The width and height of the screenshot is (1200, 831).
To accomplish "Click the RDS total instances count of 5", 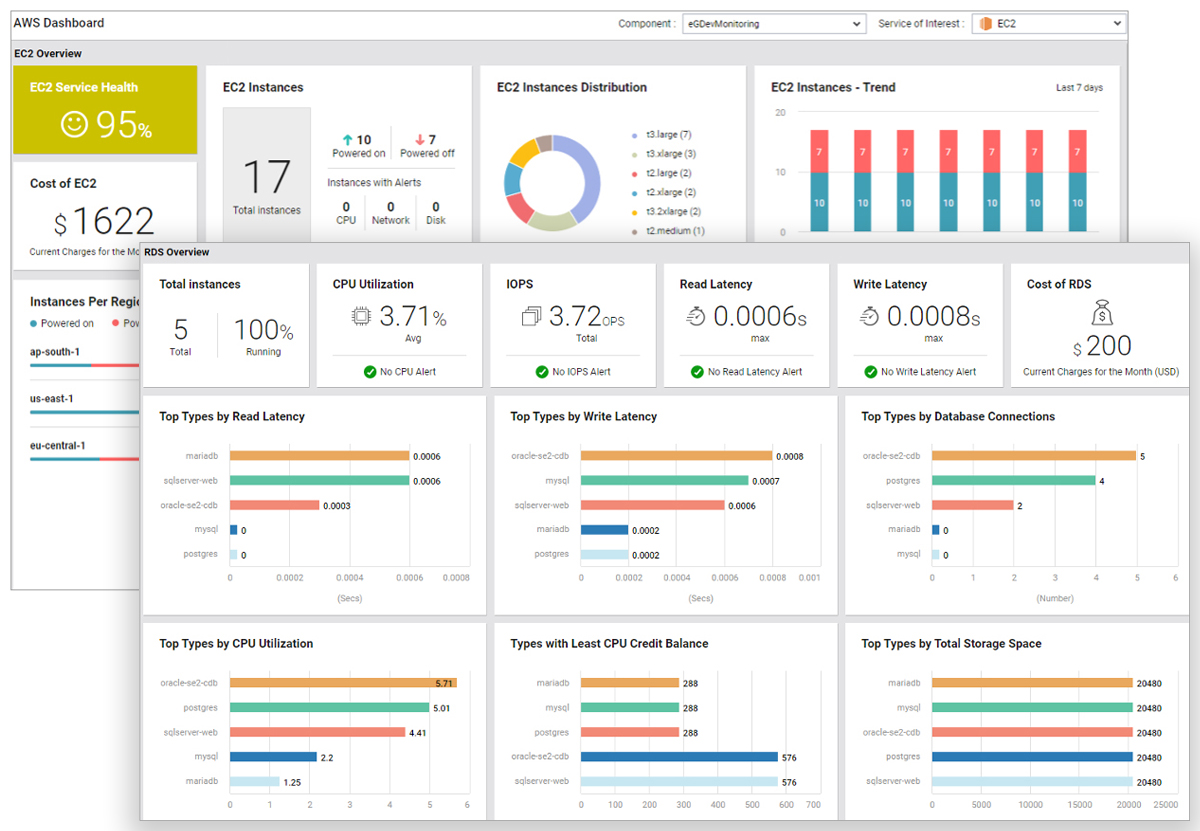I will pos(180,330).
